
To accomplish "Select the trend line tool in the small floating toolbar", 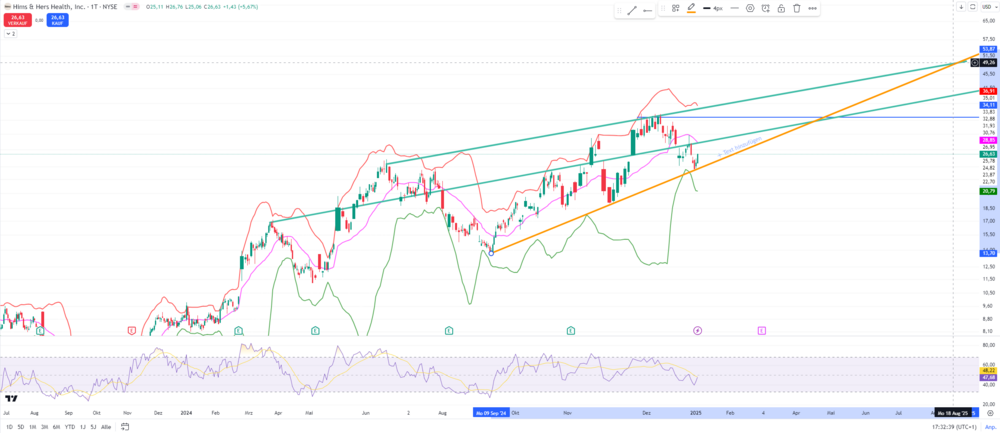I will coord(632,10).
